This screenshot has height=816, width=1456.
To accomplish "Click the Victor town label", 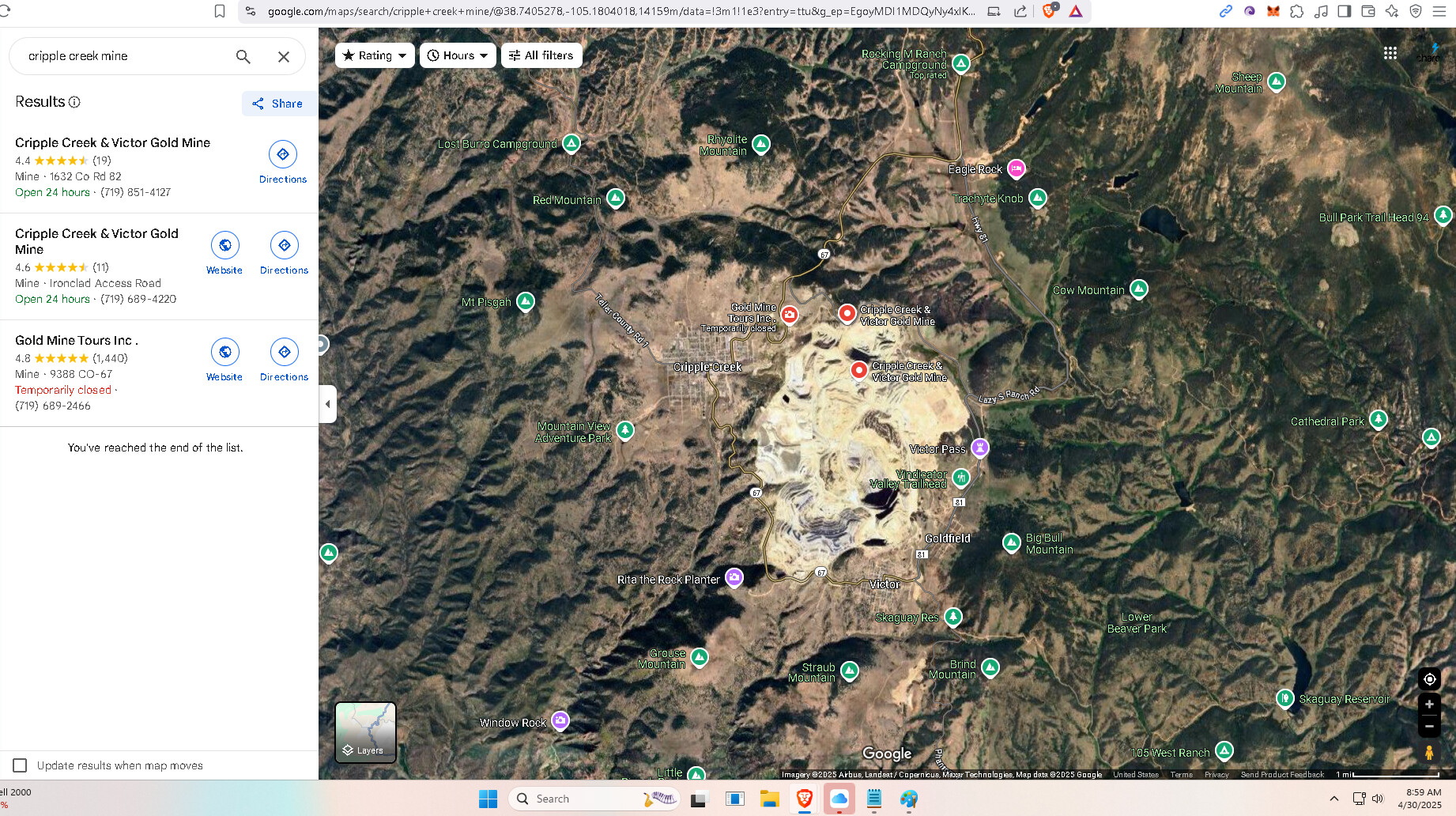I will [885, 584].
